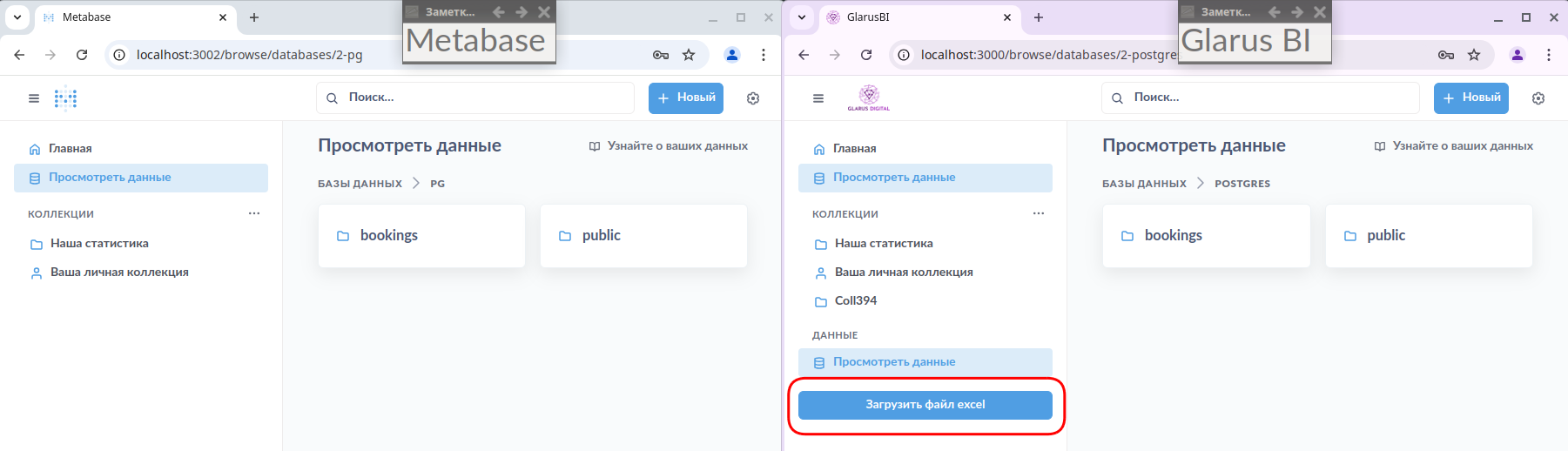Select the Metabase browser tab

135,17
